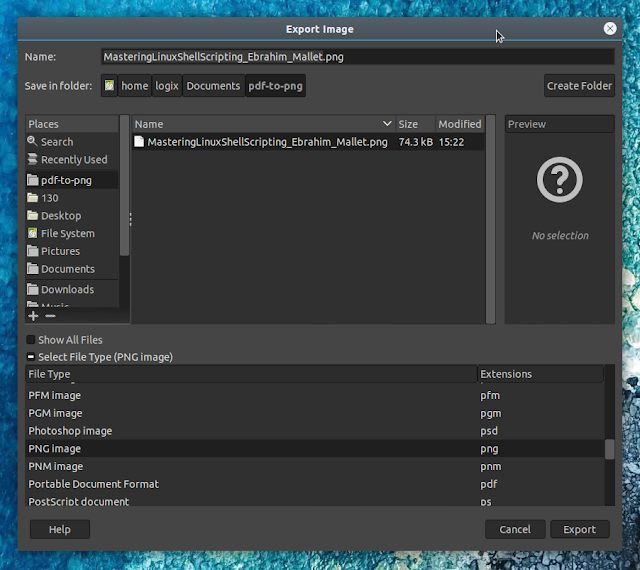Click the file type list scrollbar thumb

[610, 449]
